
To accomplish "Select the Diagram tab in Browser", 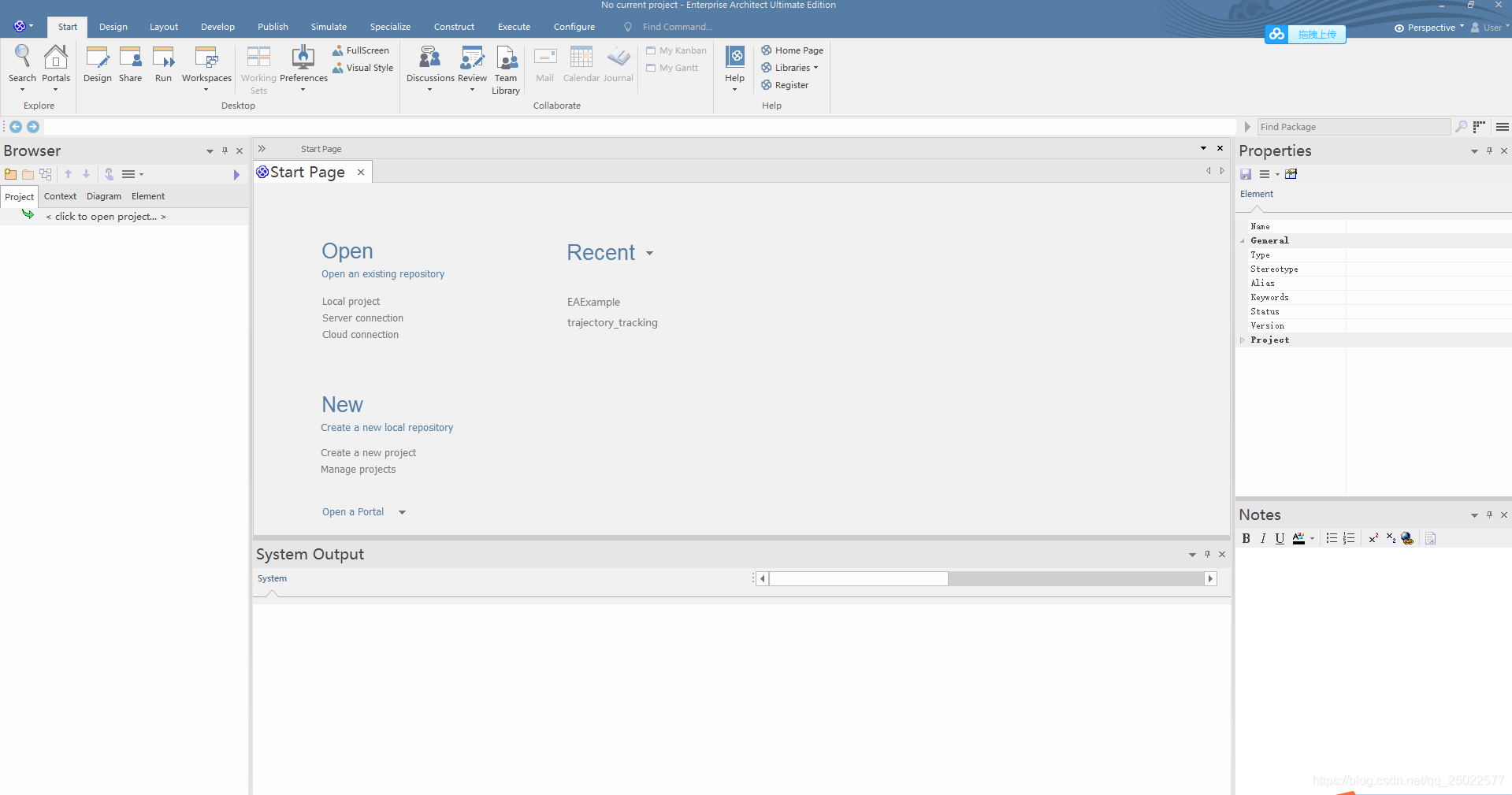I will point(104,196).
